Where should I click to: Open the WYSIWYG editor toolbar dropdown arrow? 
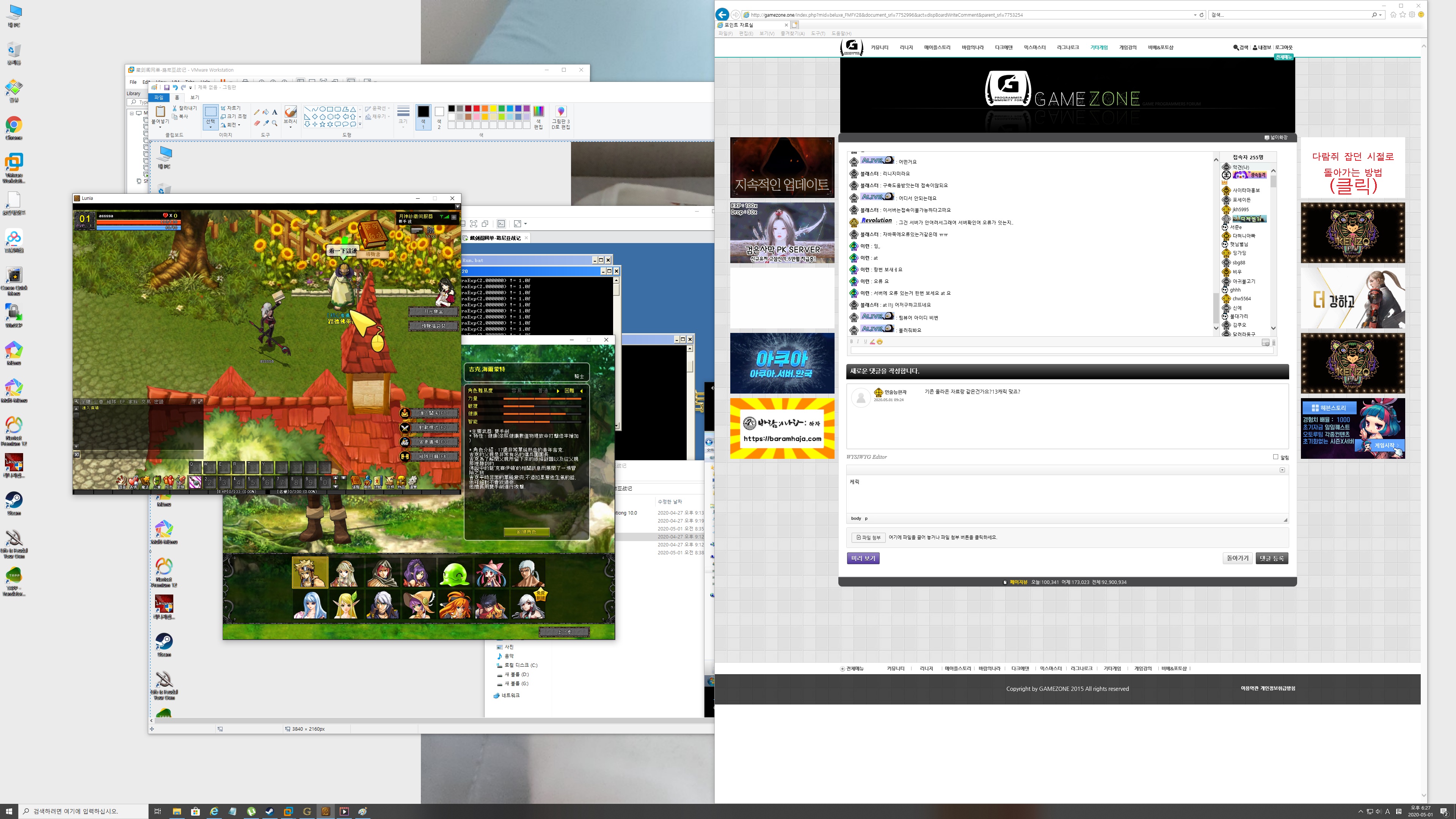point(1282,470)
